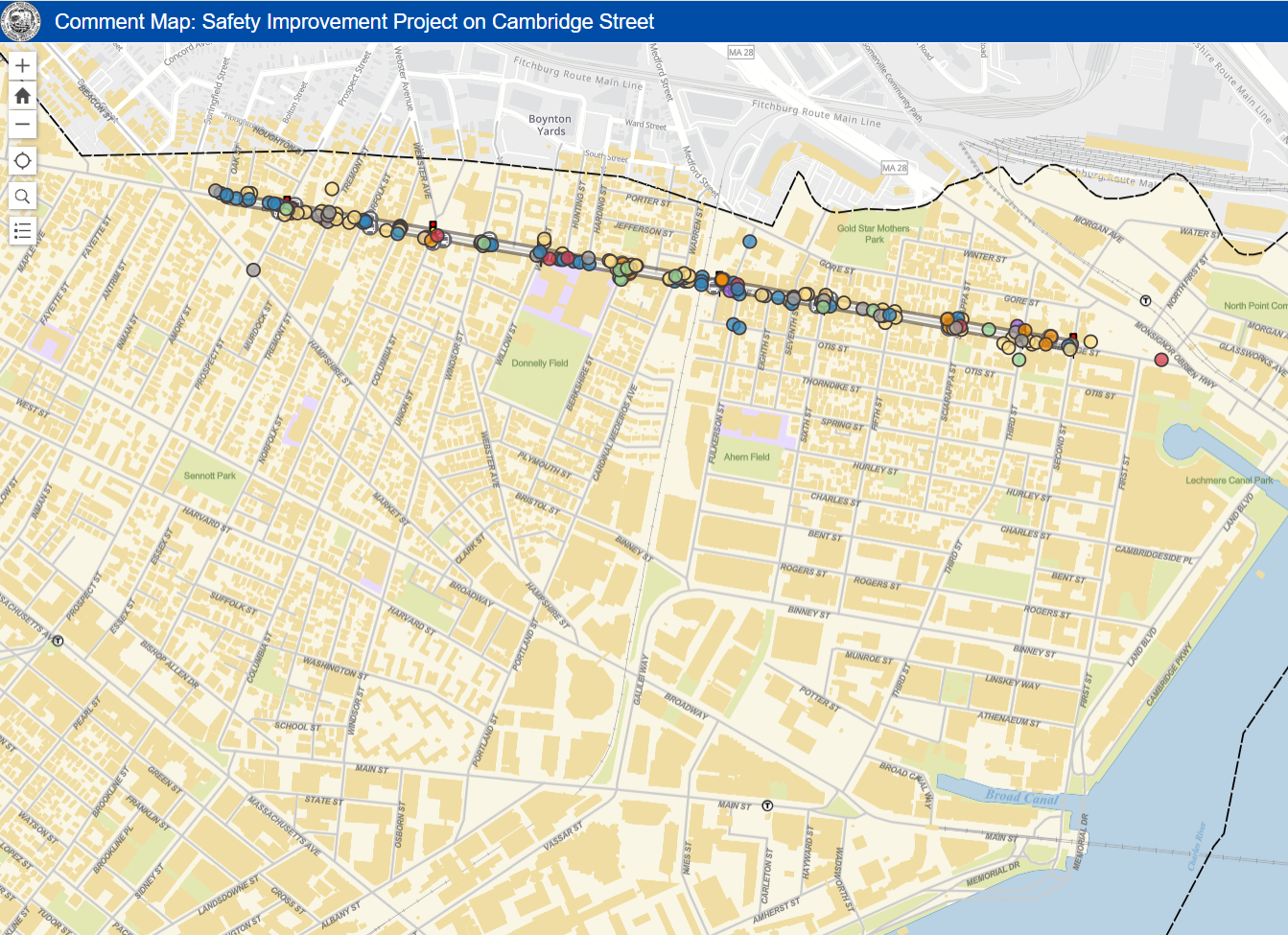This screenshot has width=1288, height=935.
Task: Select the lone gray dot near Murdock St
Action: tap(253, 270)
